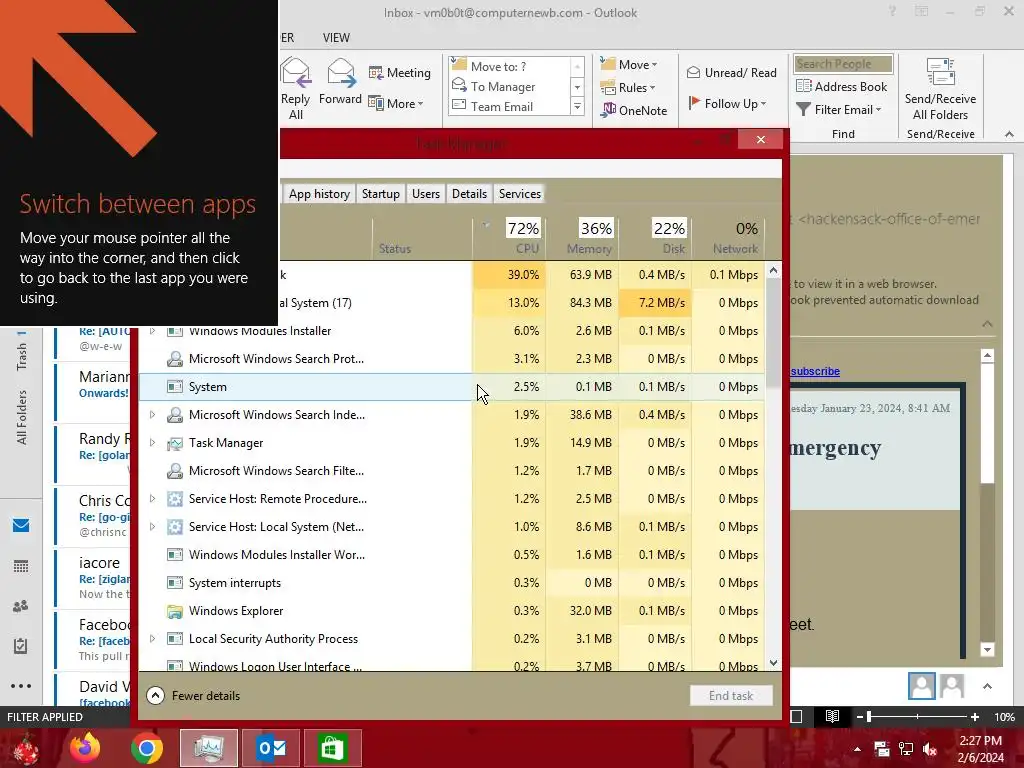Expand Service Host: Remote Procedure row
1024x768 pixels.
coord(152,499)
